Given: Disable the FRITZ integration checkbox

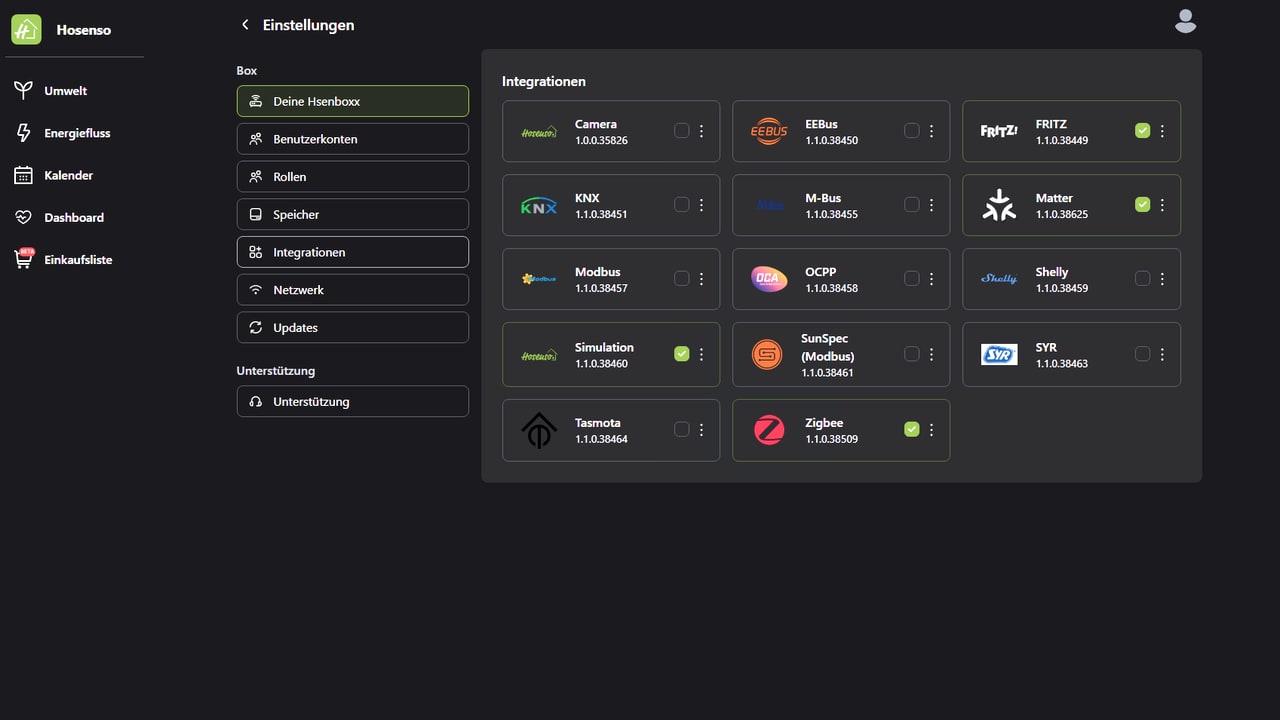Looking at the screenshot, I should click(x=1143, y=131).
